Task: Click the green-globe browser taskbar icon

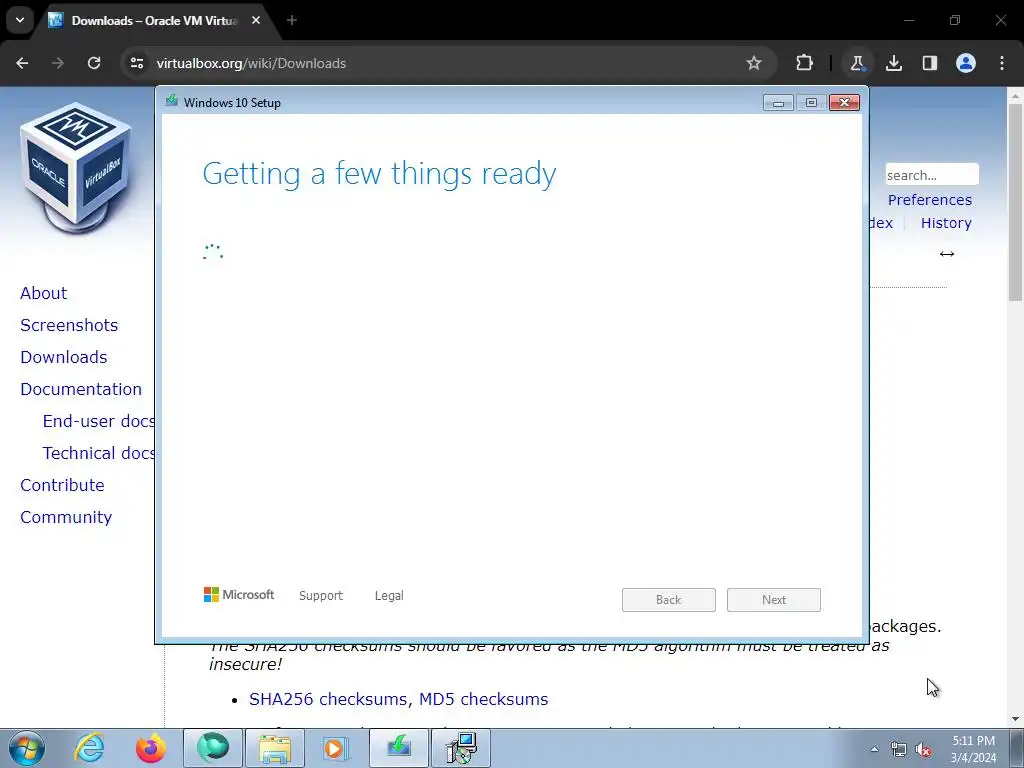Action: (x=213, y=748)
